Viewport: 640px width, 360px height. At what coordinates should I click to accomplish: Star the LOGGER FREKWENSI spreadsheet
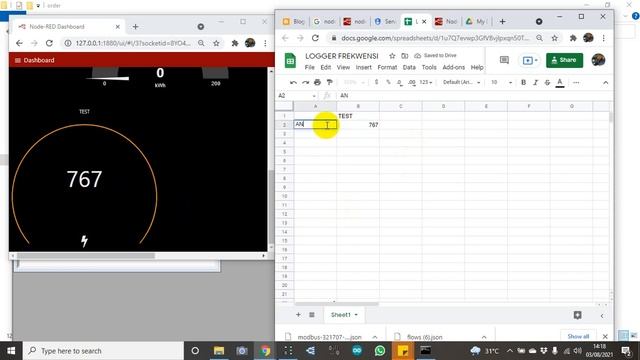(392, 56)
